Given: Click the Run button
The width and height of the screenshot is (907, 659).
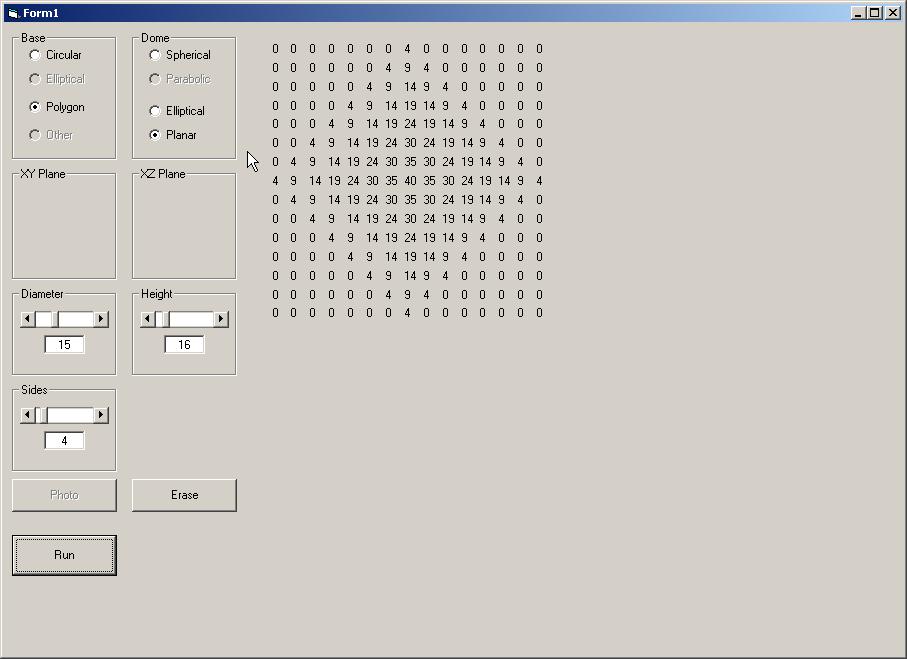Looking at the screenshot, I should tap(64, 555).
